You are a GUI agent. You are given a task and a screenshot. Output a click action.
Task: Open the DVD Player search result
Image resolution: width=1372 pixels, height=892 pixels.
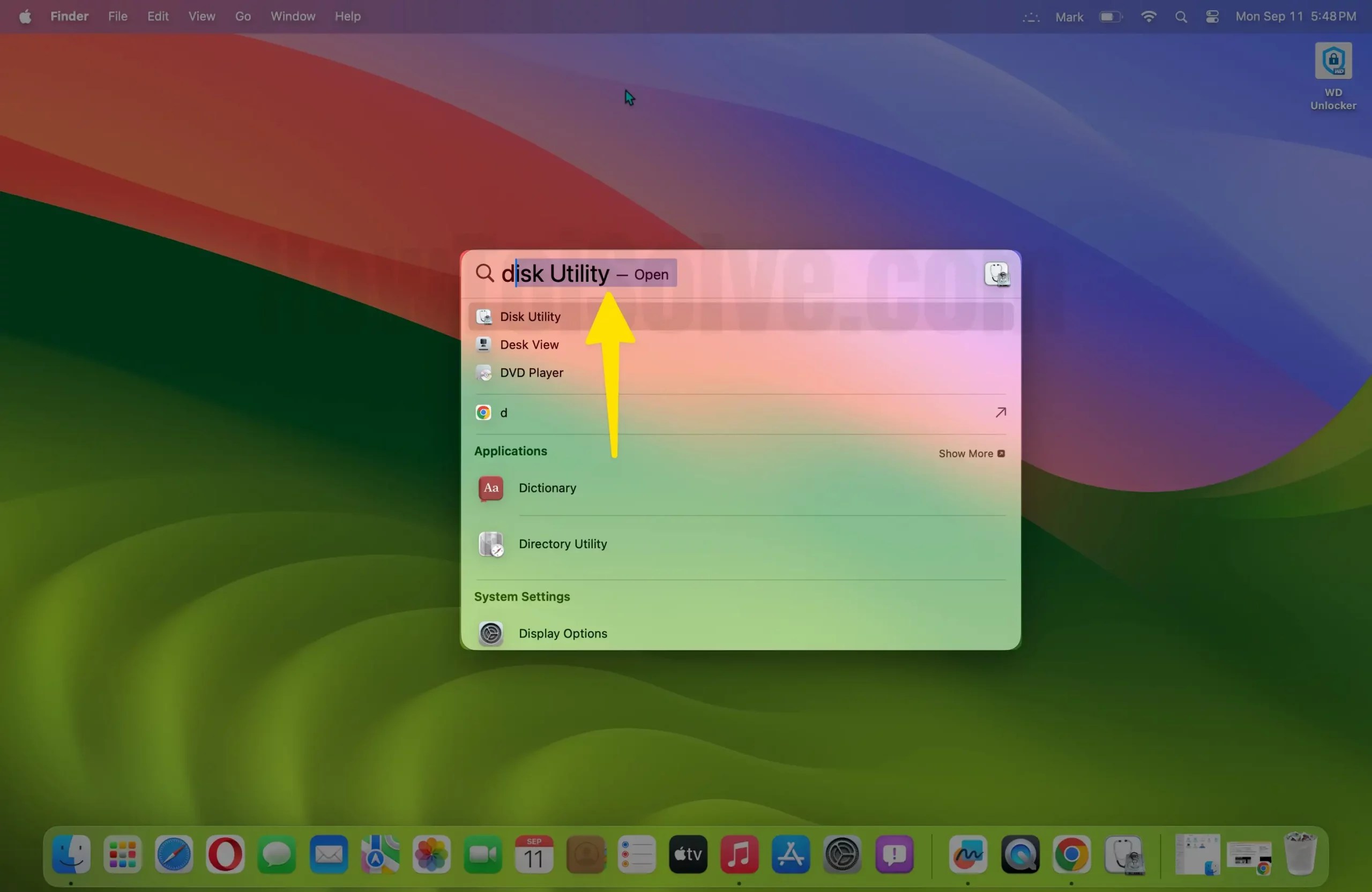tap(531, 373)
